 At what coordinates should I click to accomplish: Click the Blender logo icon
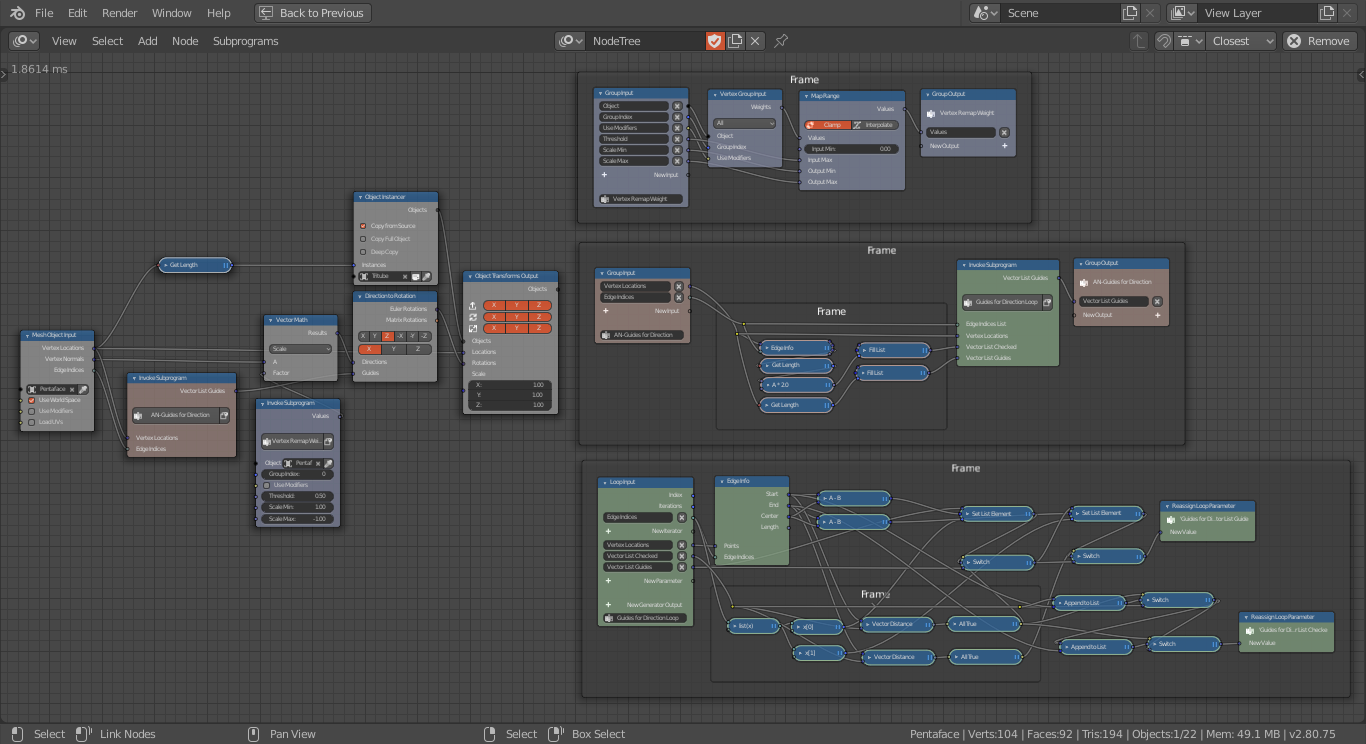(18, 13)
